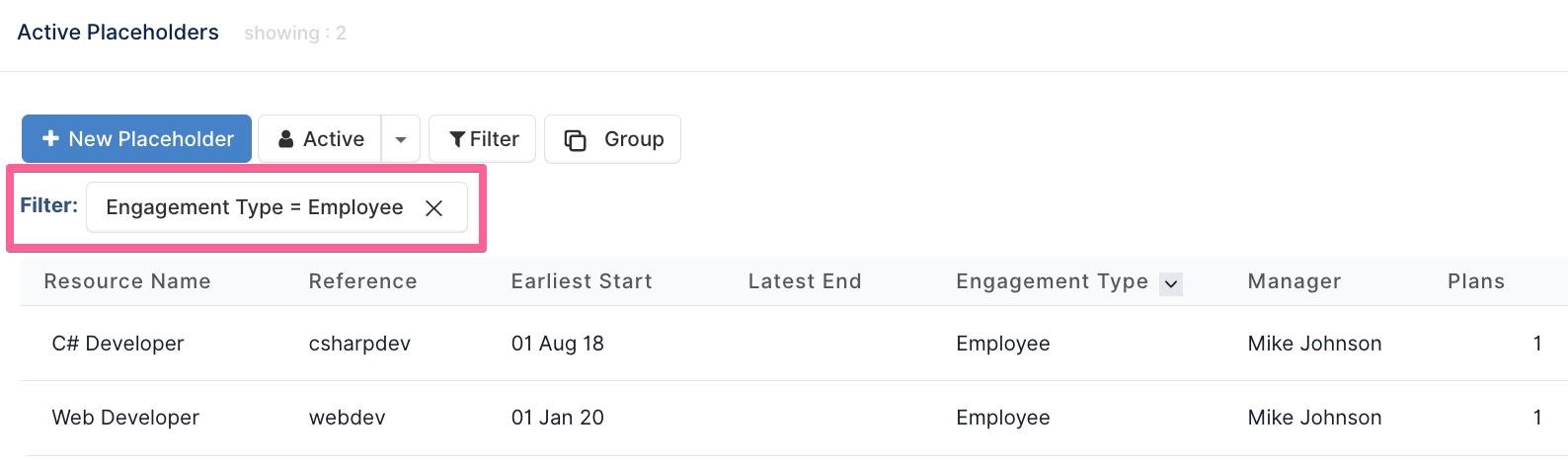This screenshot has height=464, width=1568.
Task: Open the Web Developer placeholder row
Action: point(794,418)
